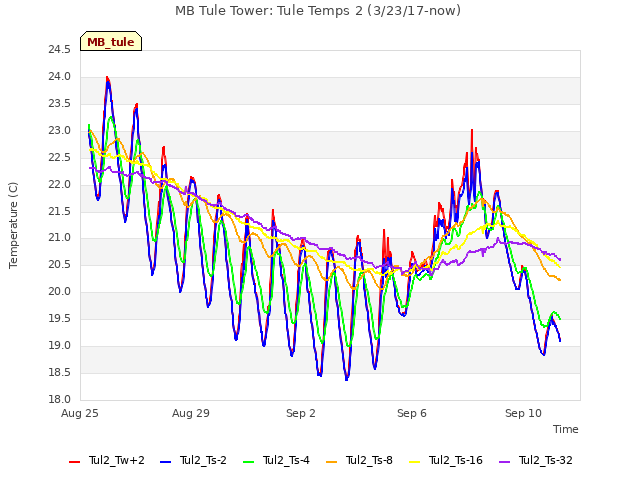Click the 19.5 y-axis tick label
Screen dimensions: 640x480
click(60, 318)
